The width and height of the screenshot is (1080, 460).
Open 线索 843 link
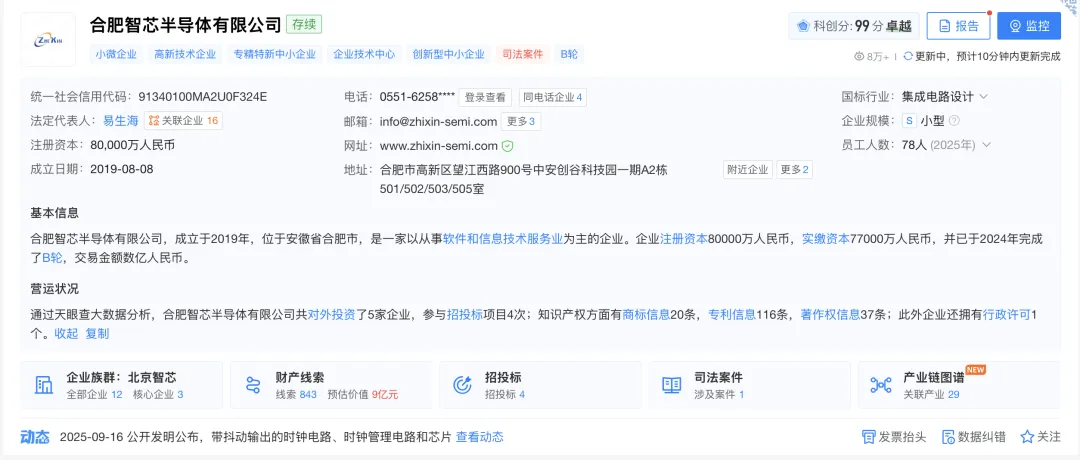coord(296,395)
